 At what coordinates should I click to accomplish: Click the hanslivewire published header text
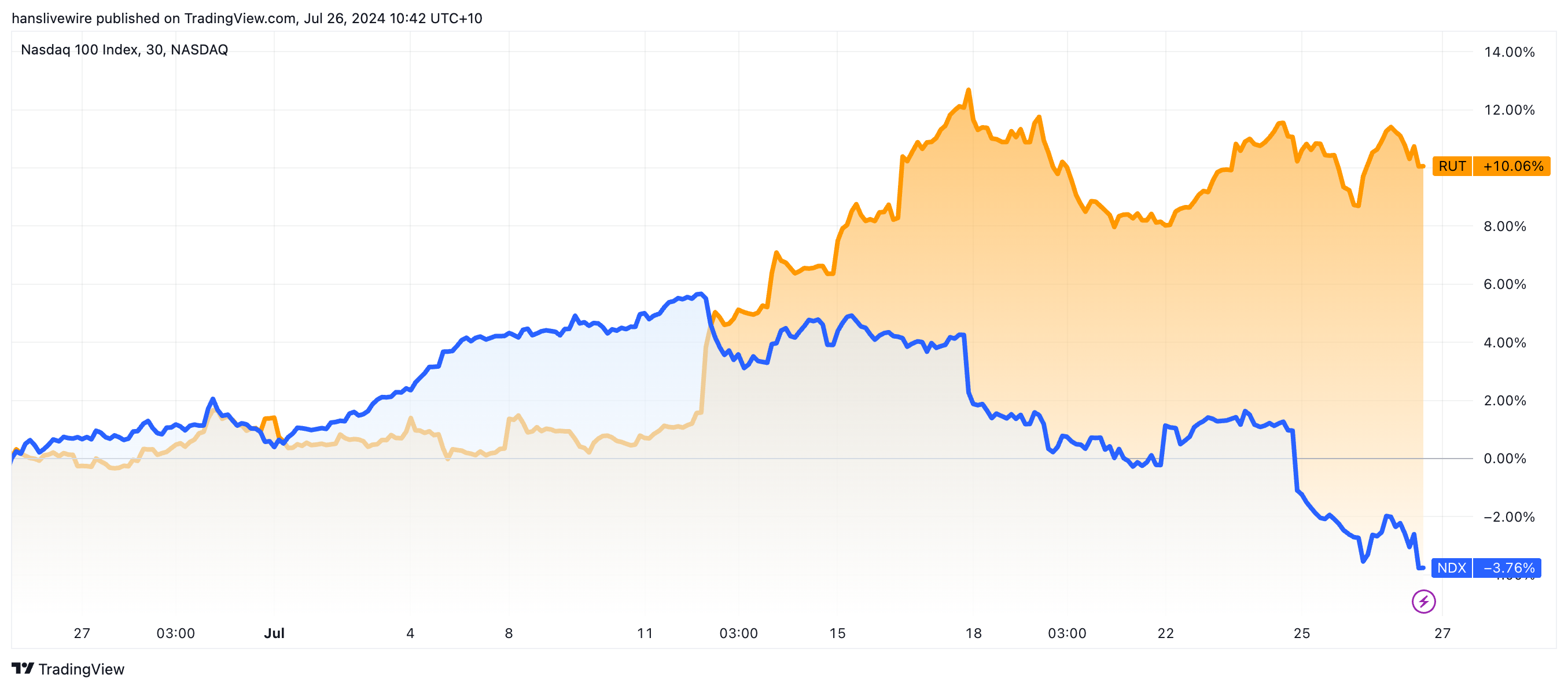pos(246,19)
